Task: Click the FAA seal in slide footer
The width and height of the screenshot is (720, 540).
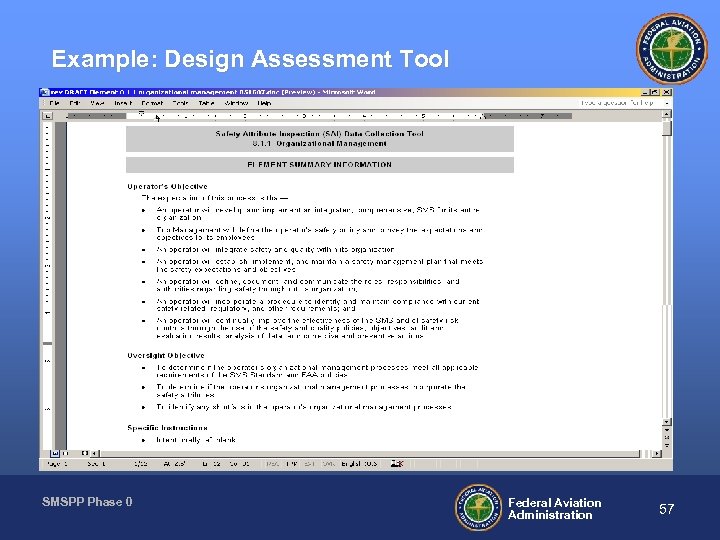Action: pos(478,508)
